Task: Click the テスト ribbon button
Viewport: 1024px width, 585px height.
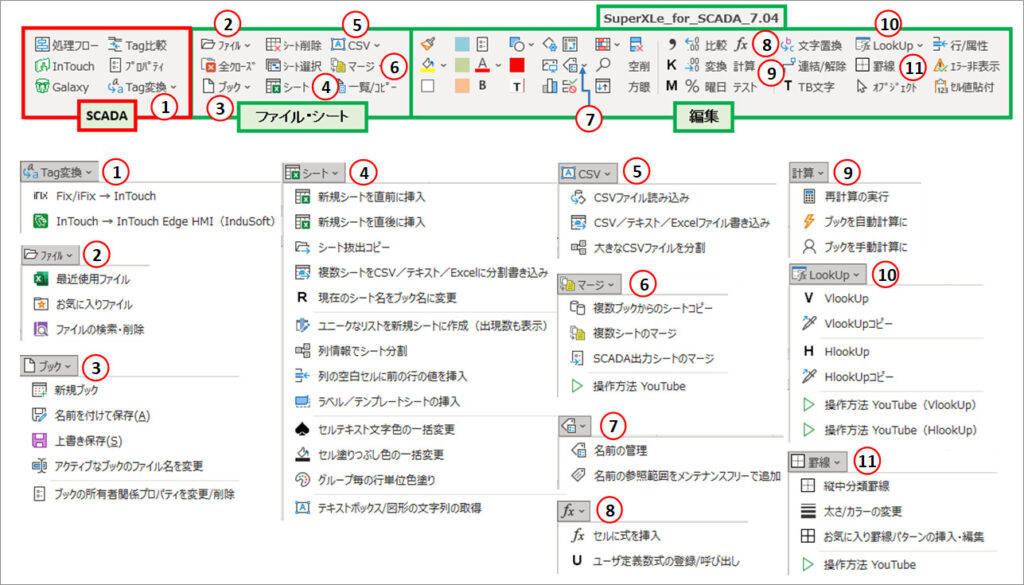Action: (x=745, y=86)
